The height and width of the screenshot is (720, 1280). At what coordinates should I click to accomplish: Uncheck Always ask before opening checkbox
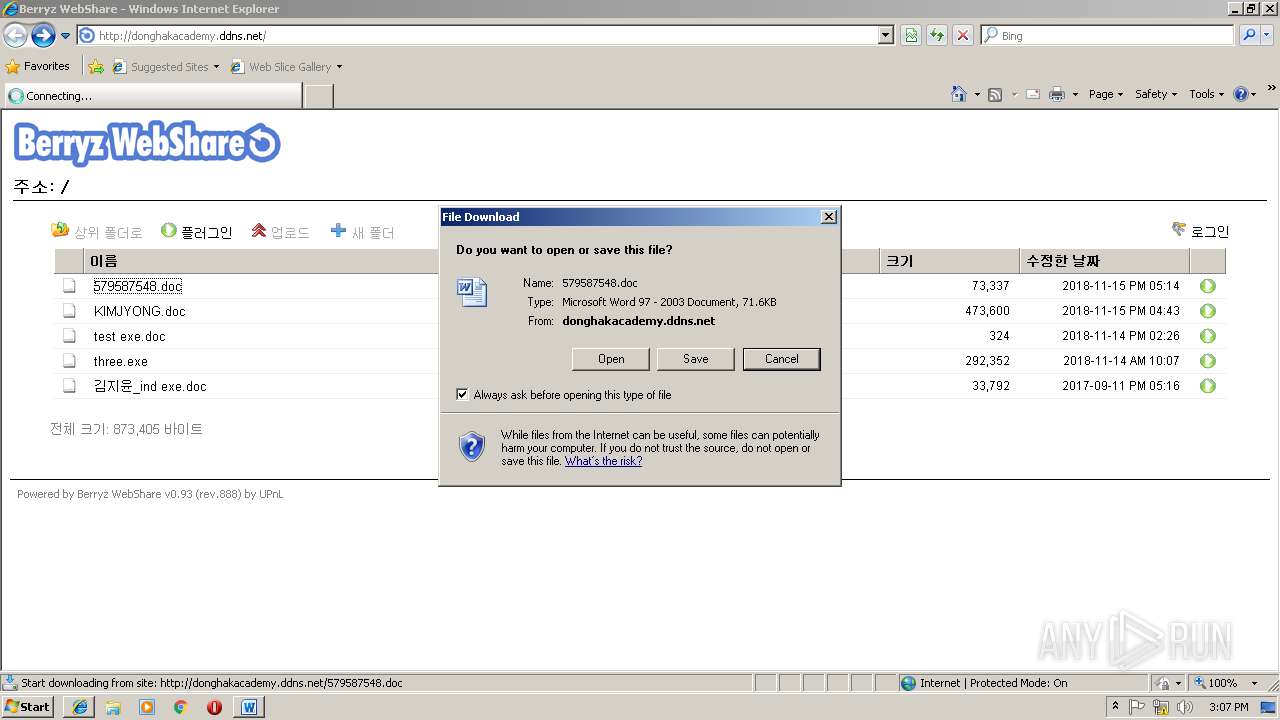point(462,394)
